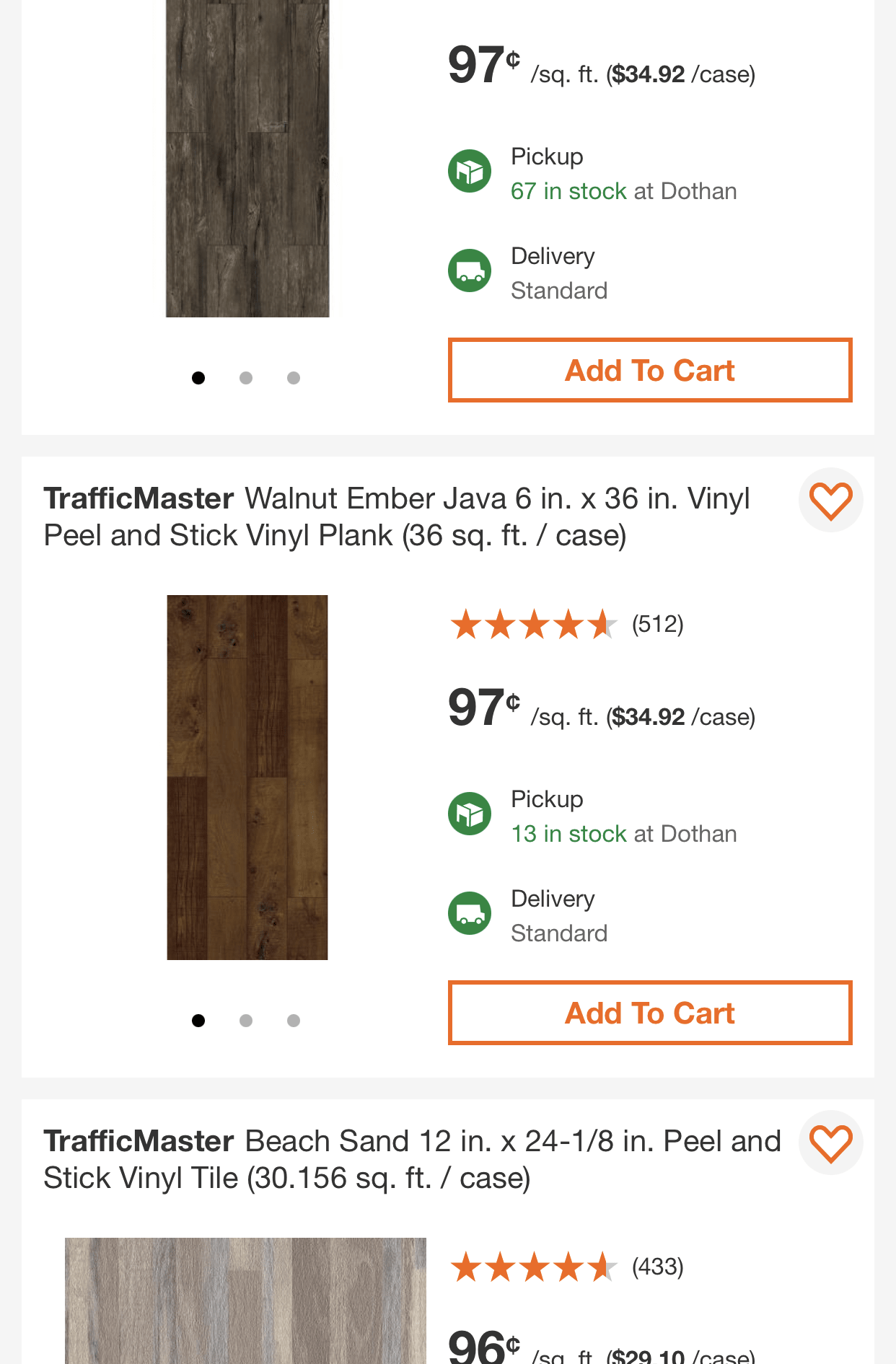This screenshot has height=1364, width=896.
Task: Select the second image dot for Walnut Ember Java
Action: coord(246,1021)
